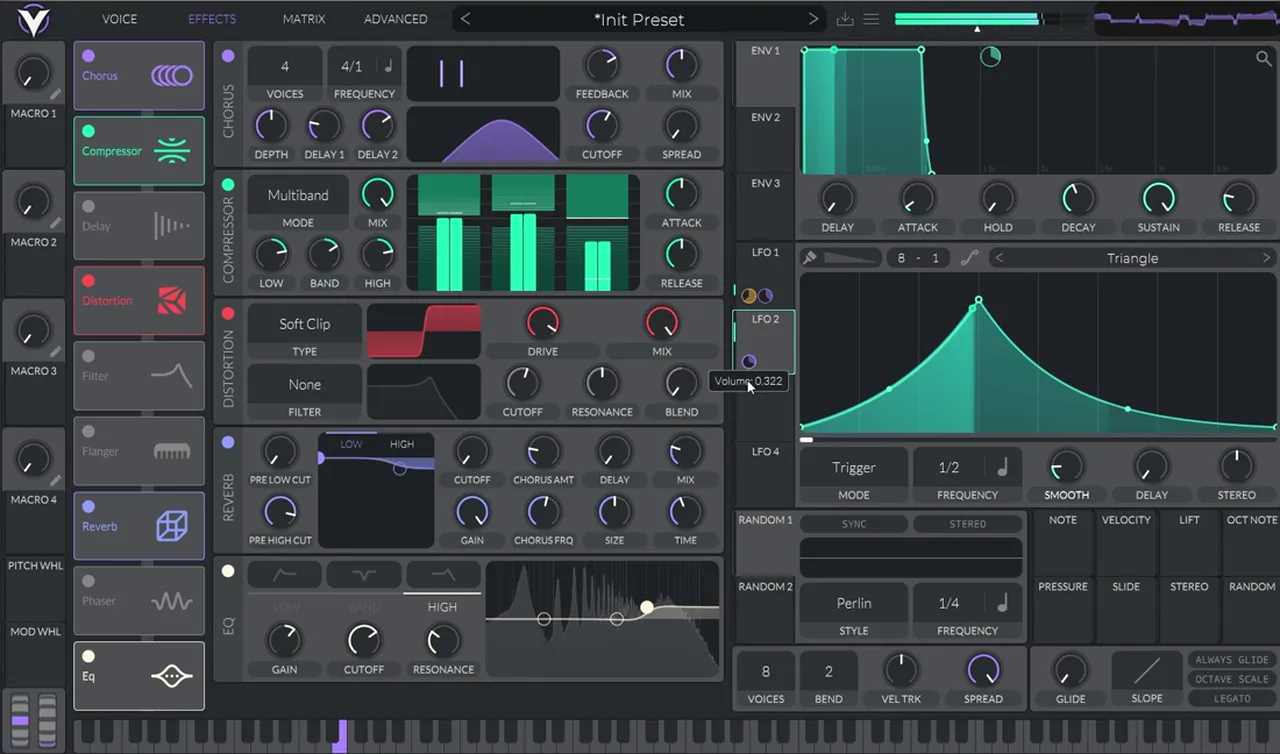Click the Delay effect icon
1280x754 pixels.
(x=172, y=226)
